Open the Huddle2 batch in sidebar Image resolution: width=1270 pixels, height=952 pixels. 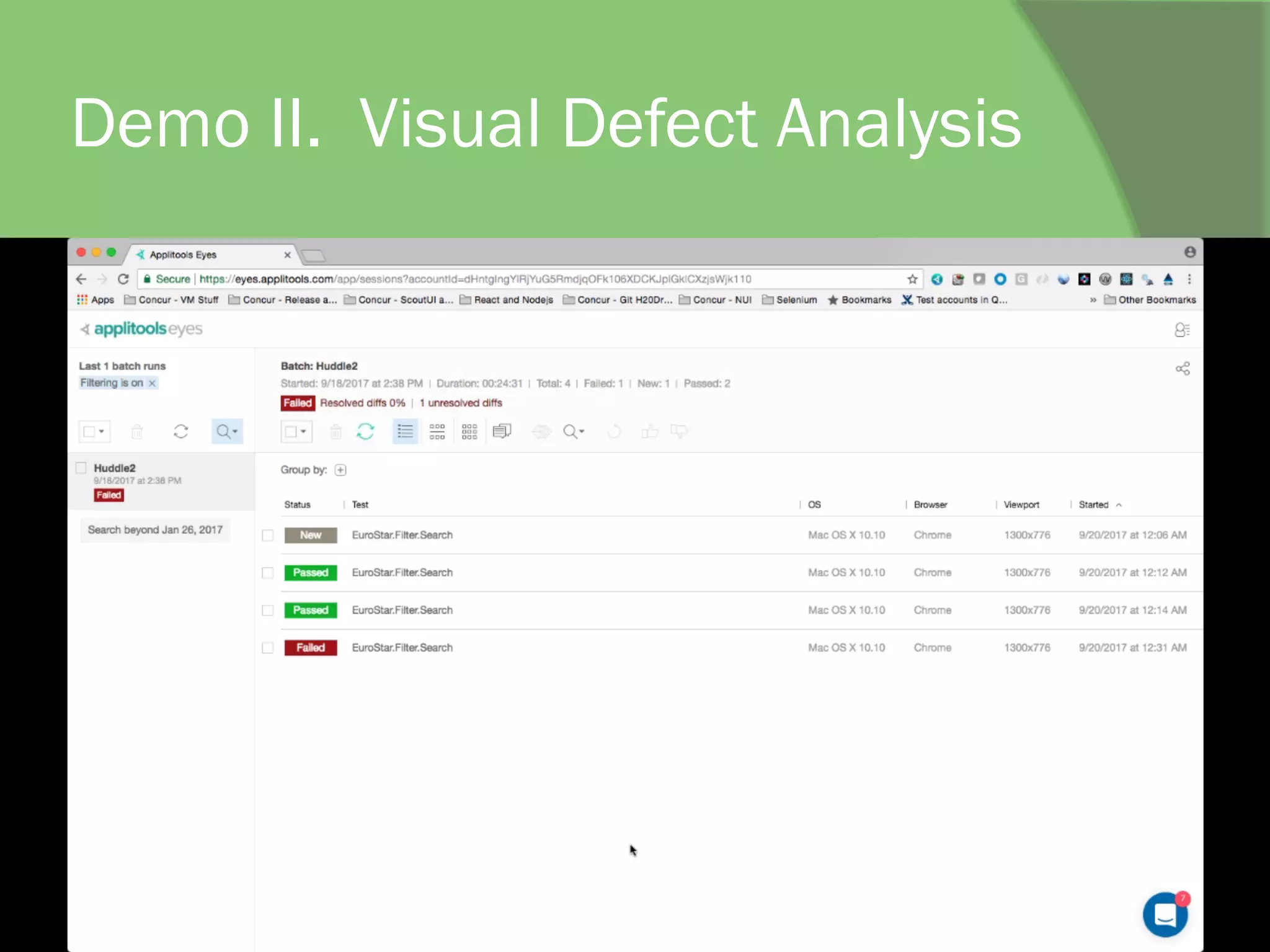coord(161,482)
